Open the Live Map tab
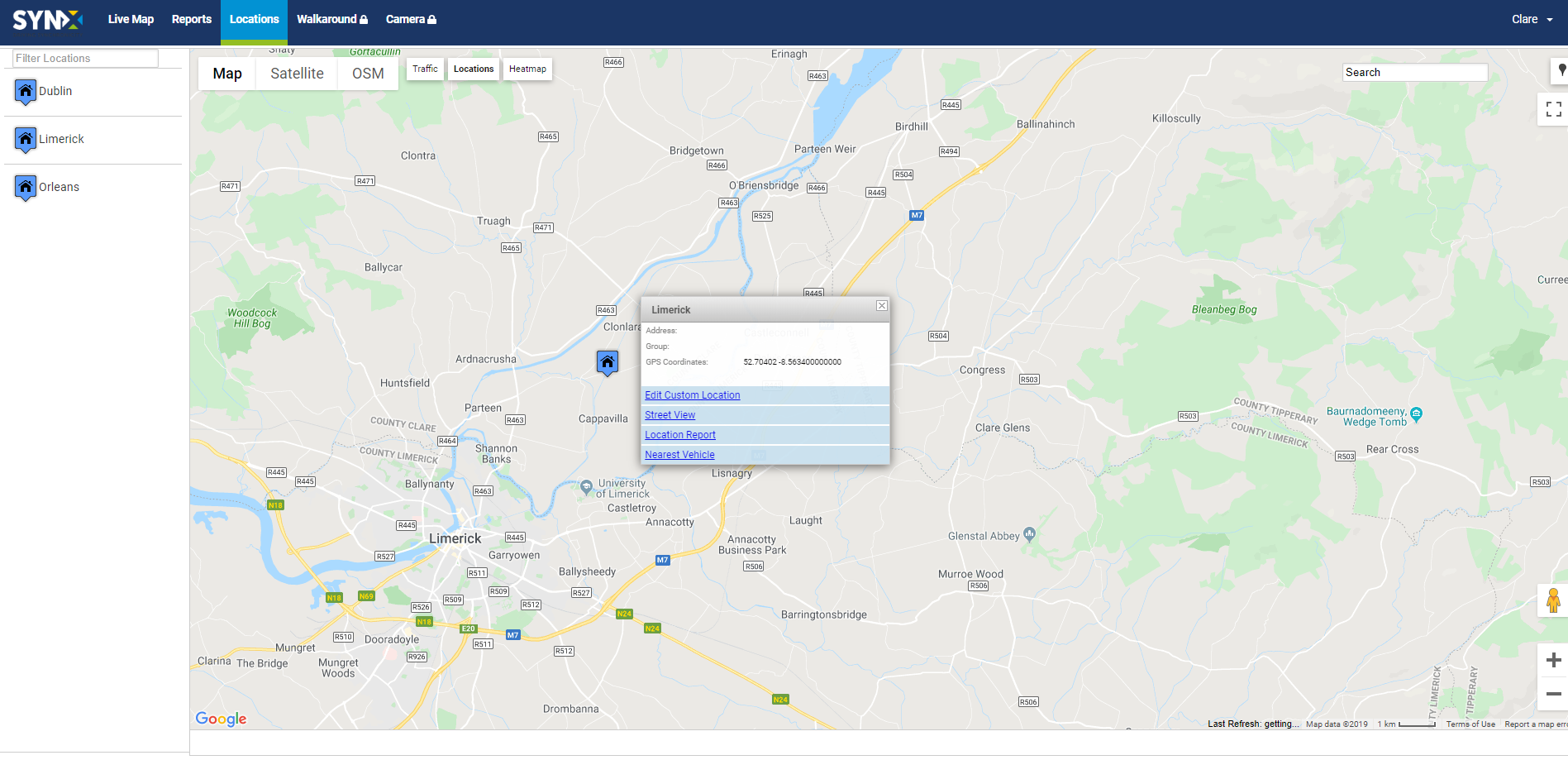This screenshot has width=1568, height=760. (x=131, y=19)
